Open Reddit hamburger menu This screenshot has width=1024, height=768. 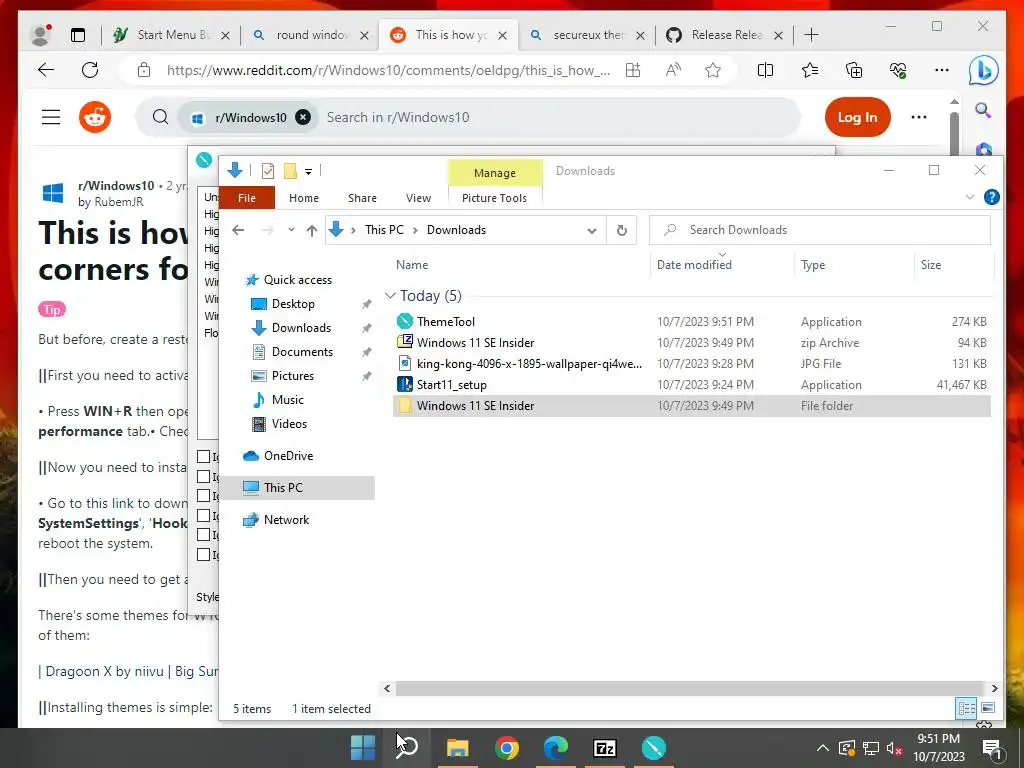pyautogui.click(x=51, y=117)
